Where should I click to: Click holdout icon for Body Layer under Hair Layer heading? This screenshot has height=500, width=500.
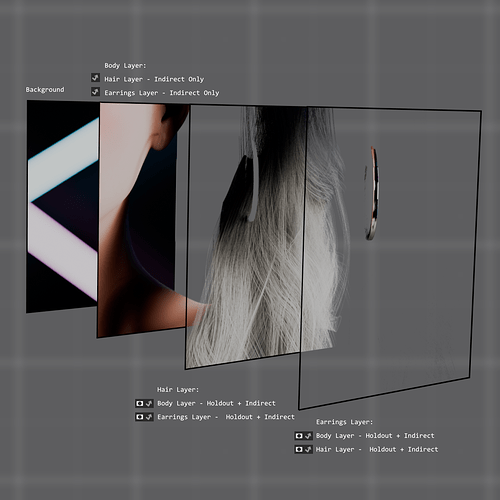140,404
